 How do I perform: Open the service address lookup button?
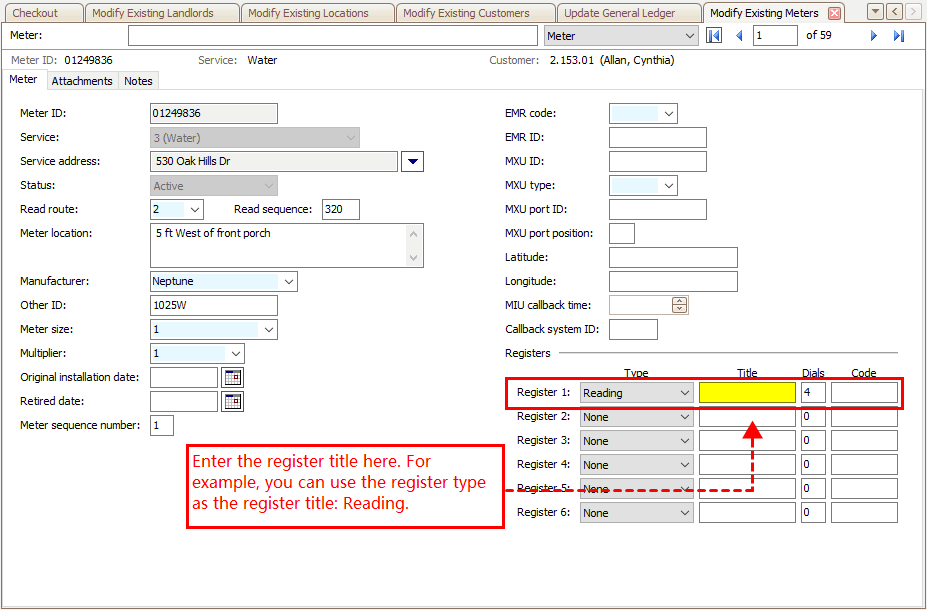tap(412, 161)
